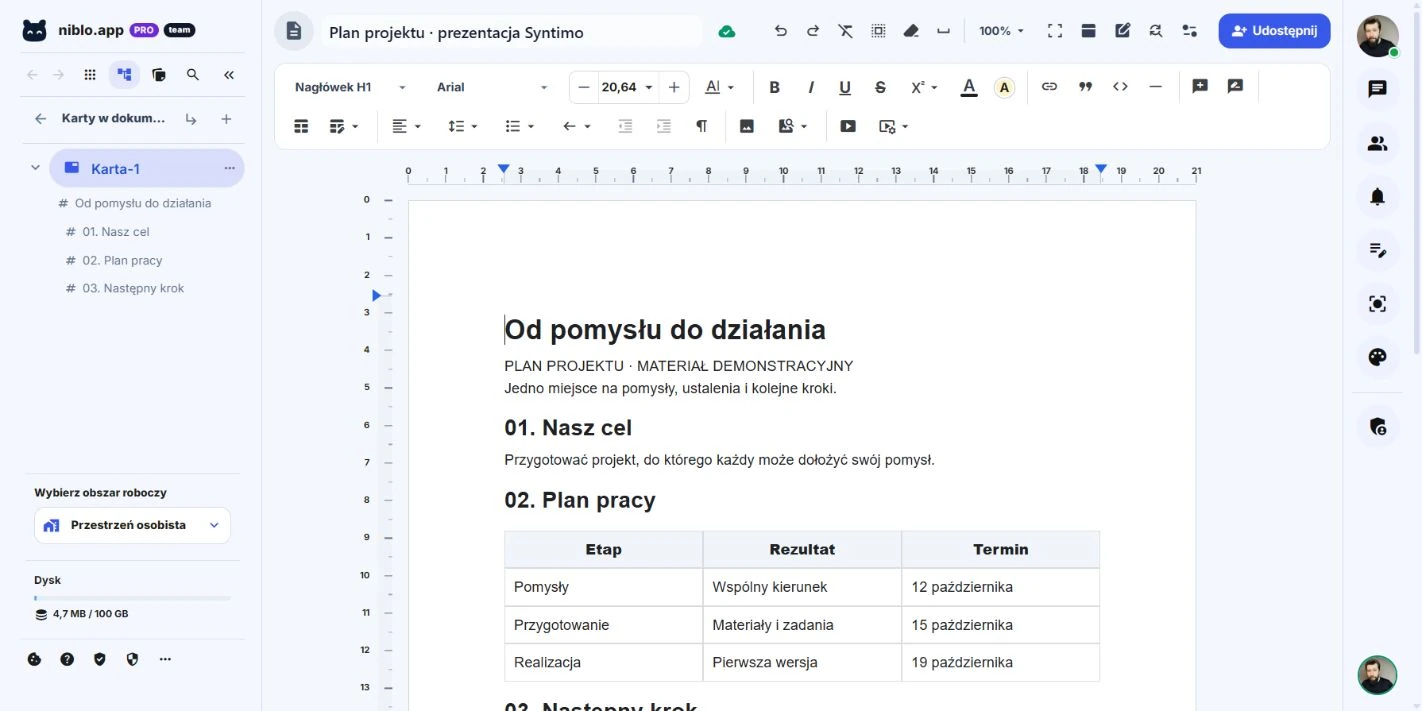Collapse the left sidebar with double chevron
The height and width of the screenshot is (711, 1422).
pyautogui.click(x=229, y=74)
